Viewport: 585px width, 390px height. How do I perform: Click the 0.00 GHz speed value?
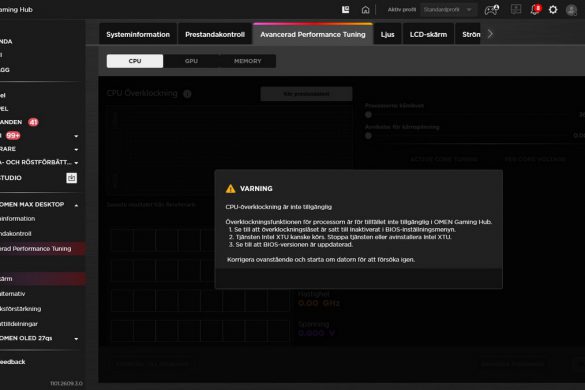[319, 303]
